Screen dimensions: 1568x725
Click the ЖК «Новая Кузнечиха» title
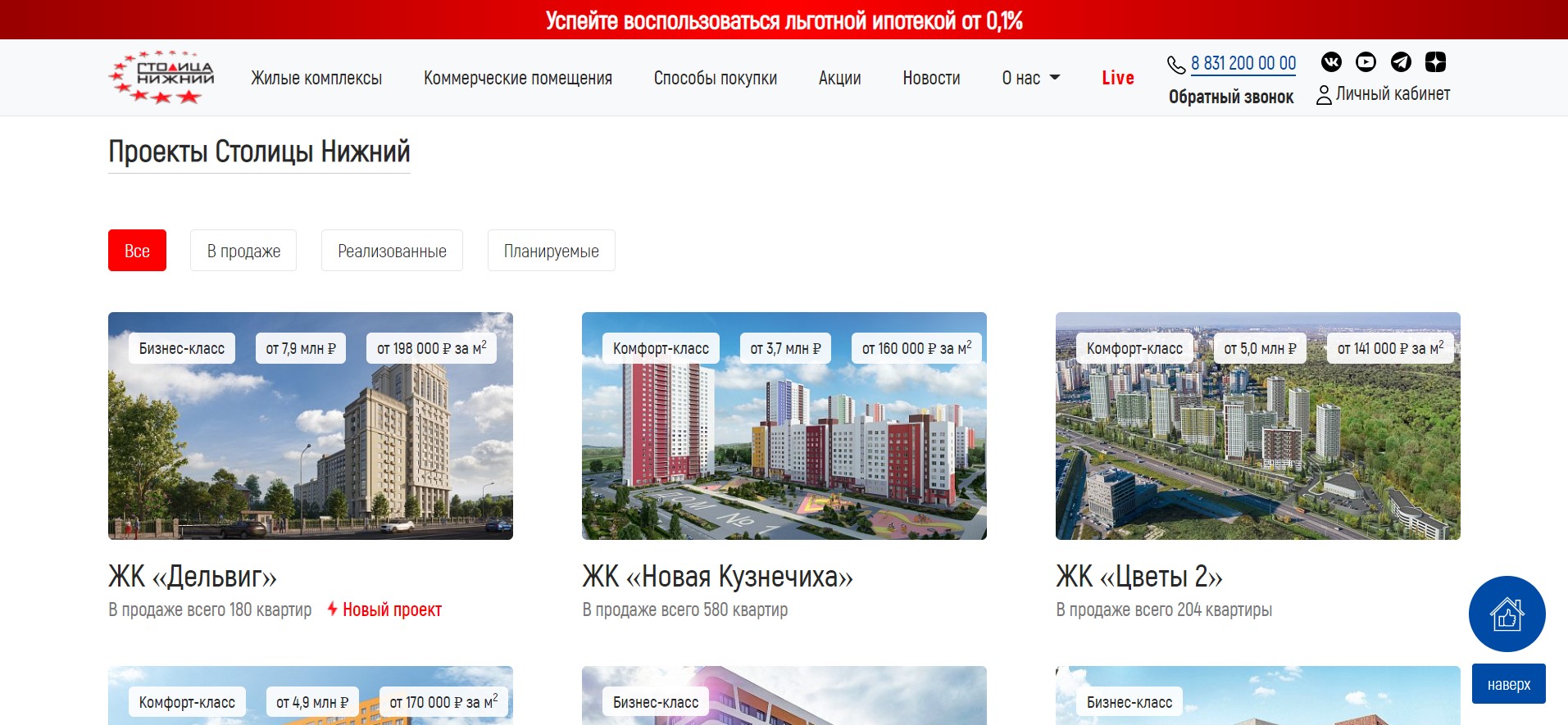pos(718,577)
